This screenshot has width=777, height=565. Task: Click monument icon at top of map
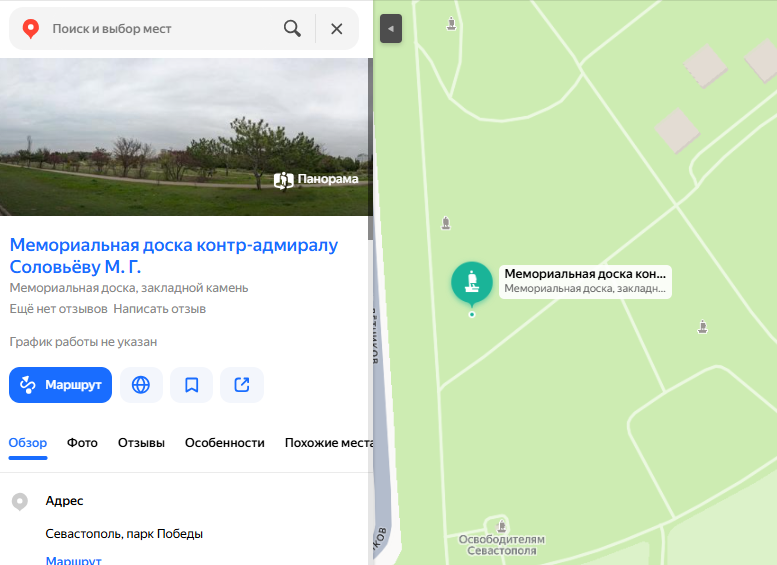[451, 23]
